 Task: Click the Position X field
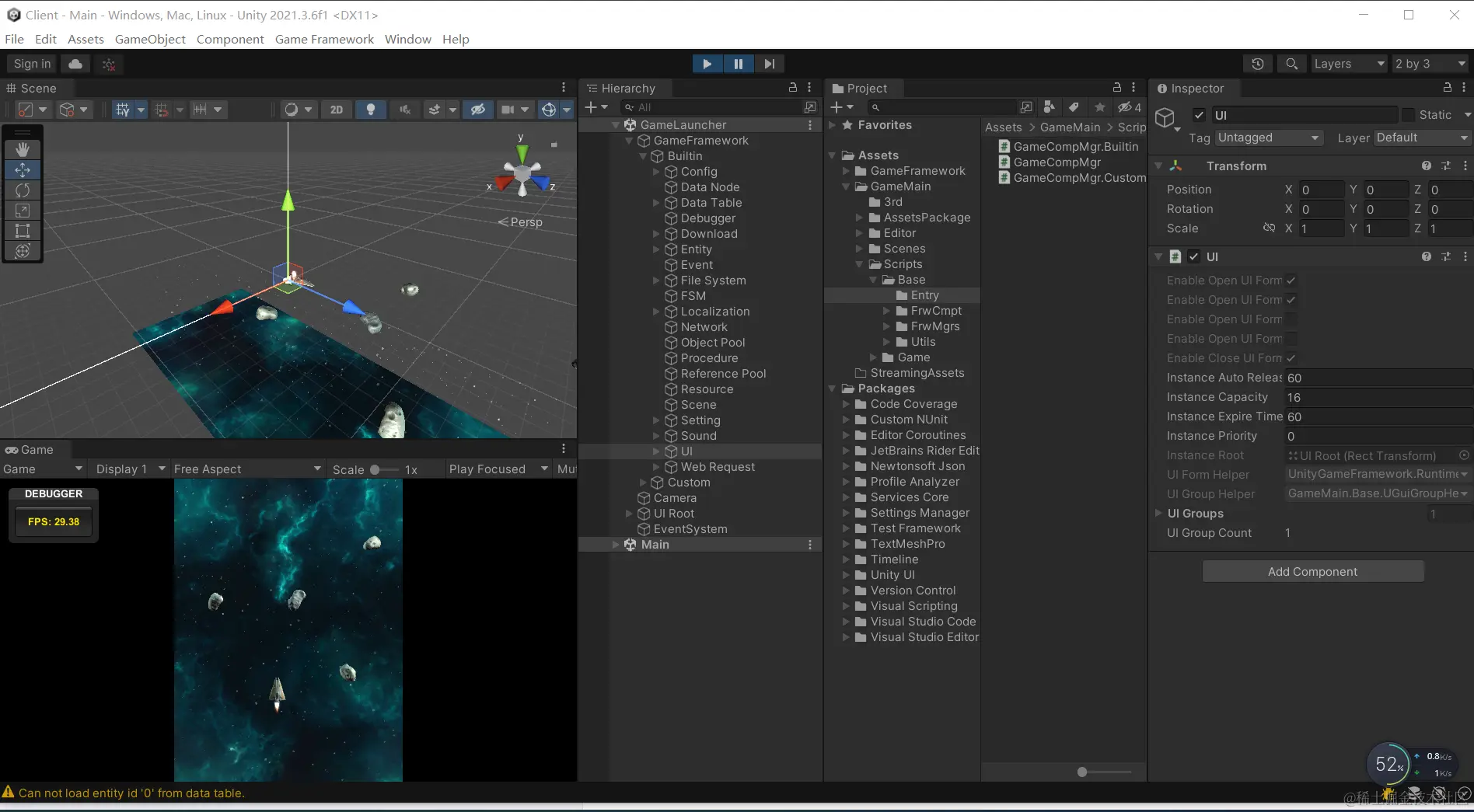[1321, 190]
